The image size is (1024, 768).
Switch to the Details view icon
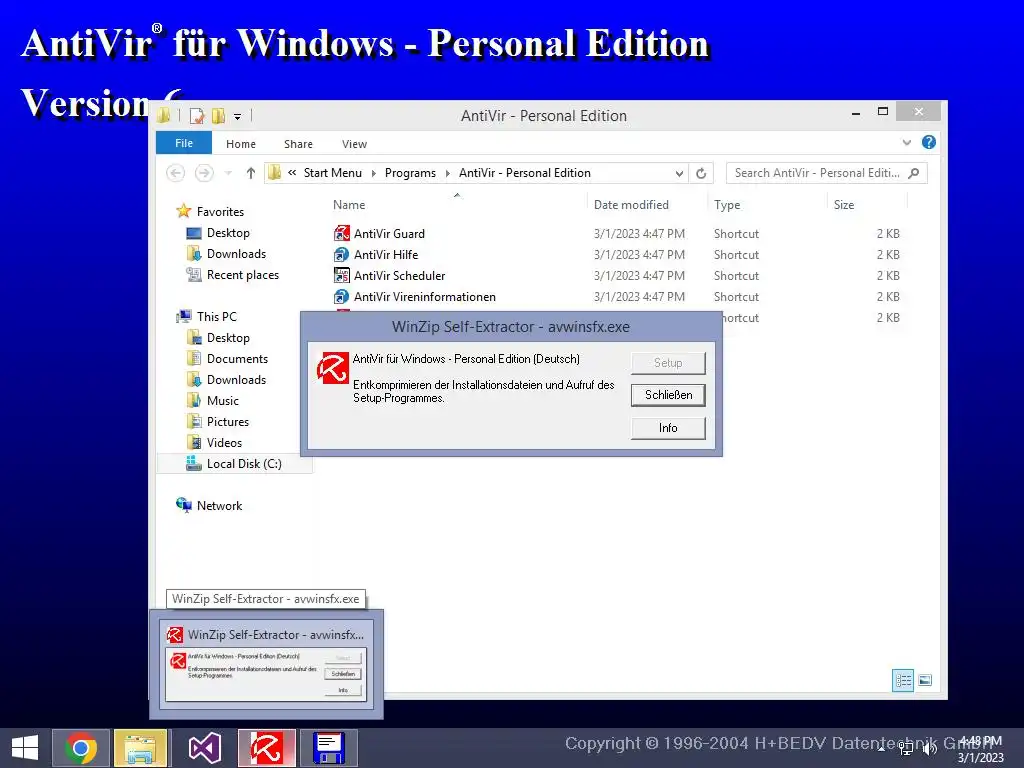point(903,680)
